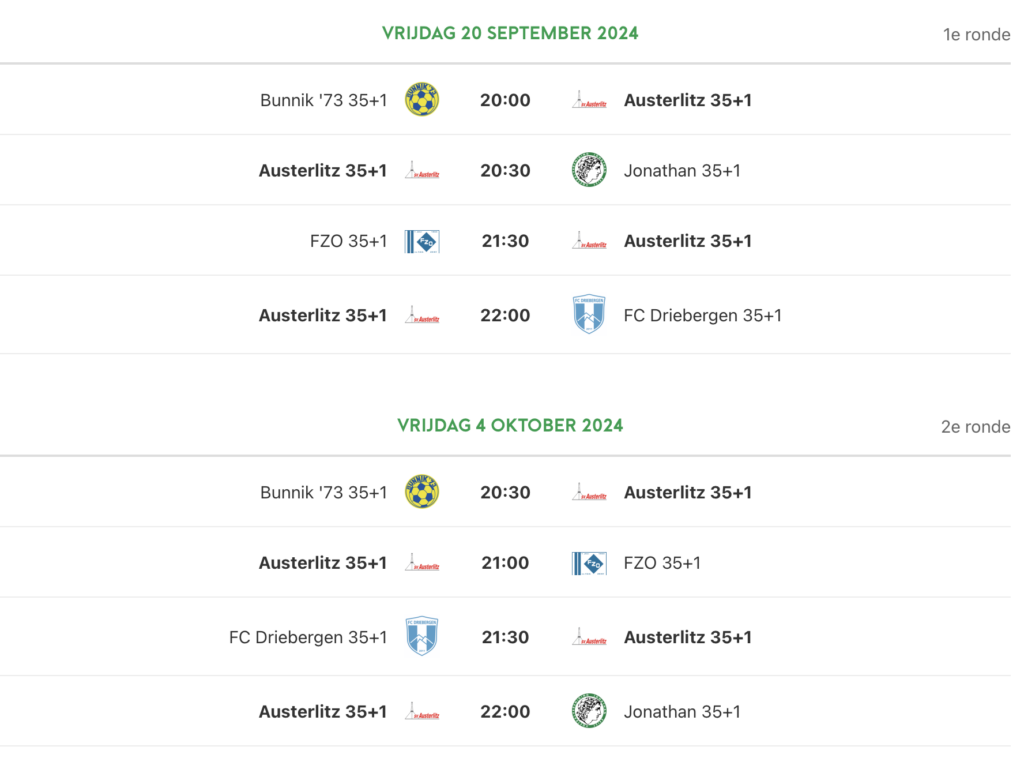
Task: Click the Bunnik '73 logo under 4 Oktober
Action: tap(421, 492)
